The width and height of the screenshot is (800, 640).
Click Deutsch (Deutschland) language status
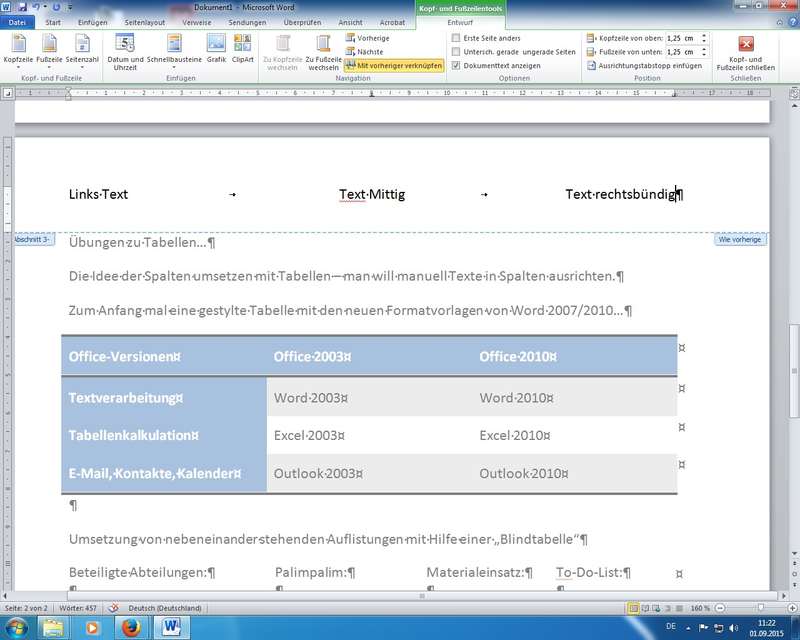pos(165,608)
